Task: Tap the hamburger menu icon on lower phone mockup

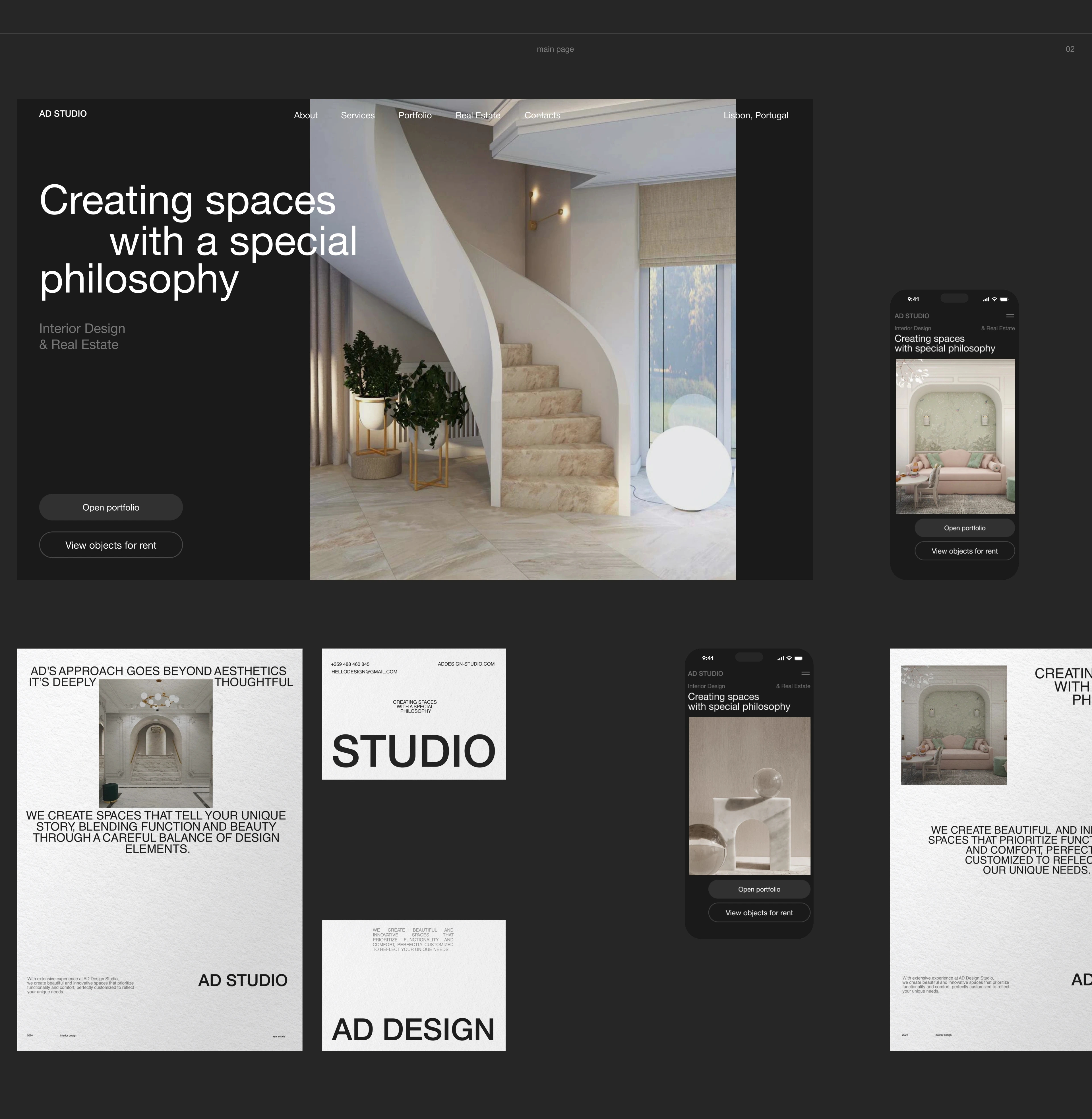Action: point(805,673)
